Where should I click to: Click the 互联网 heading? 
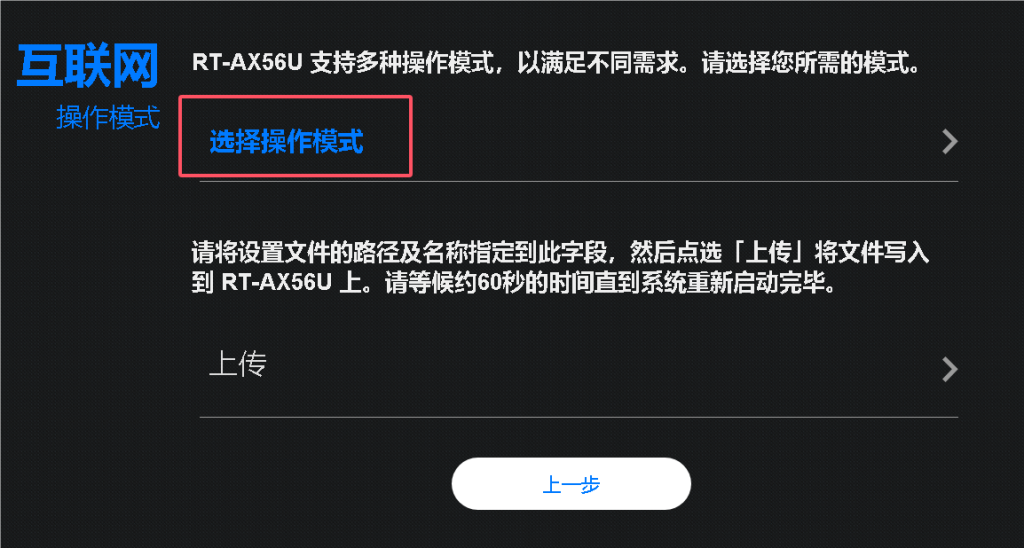pos(88,66)
